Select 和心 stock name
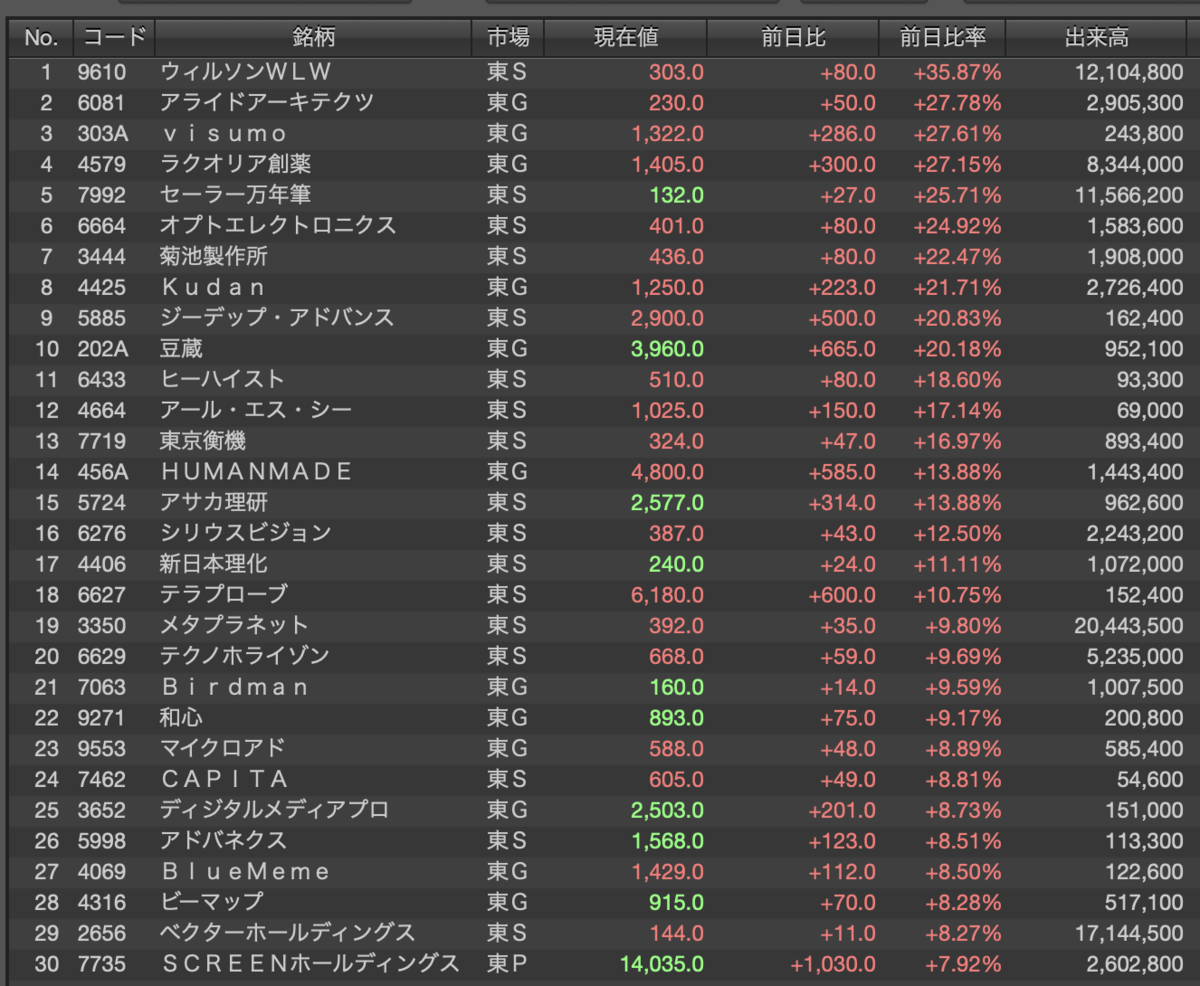This screenshot has height=986, width=1200. pyautogui.click(x=181, y=718)
